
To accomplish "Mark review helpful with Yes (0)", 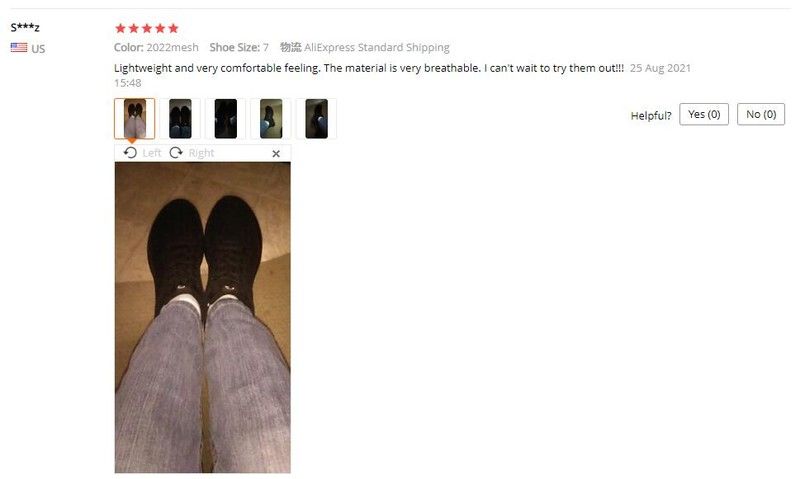I will point(704,114).
